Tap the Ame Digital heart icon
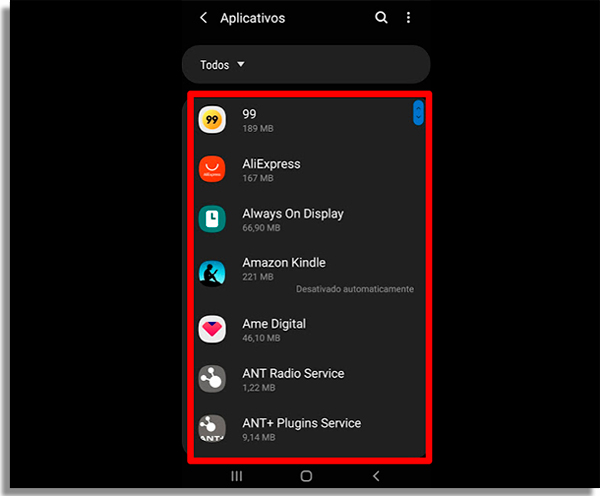600x496 pixels. point(212,329)
